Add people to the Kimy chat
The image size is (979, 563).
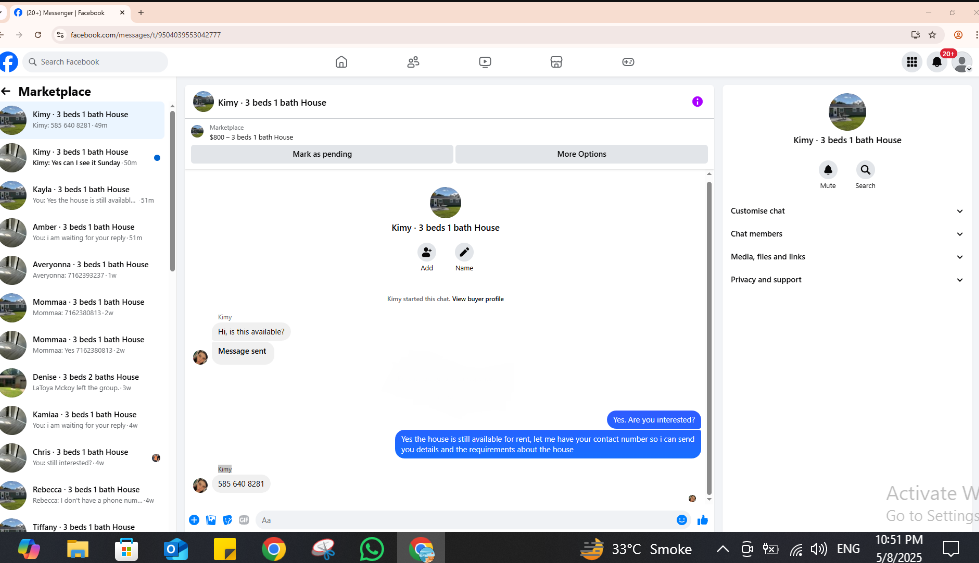(426, 252)
